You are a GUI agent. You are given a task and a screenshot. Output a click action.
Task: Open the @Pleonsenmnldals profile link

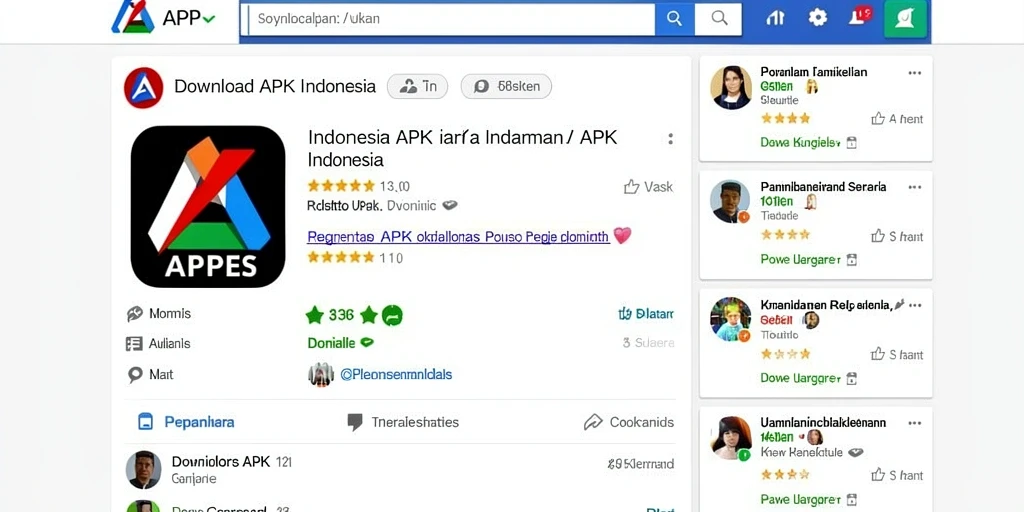tap(396, 375)
